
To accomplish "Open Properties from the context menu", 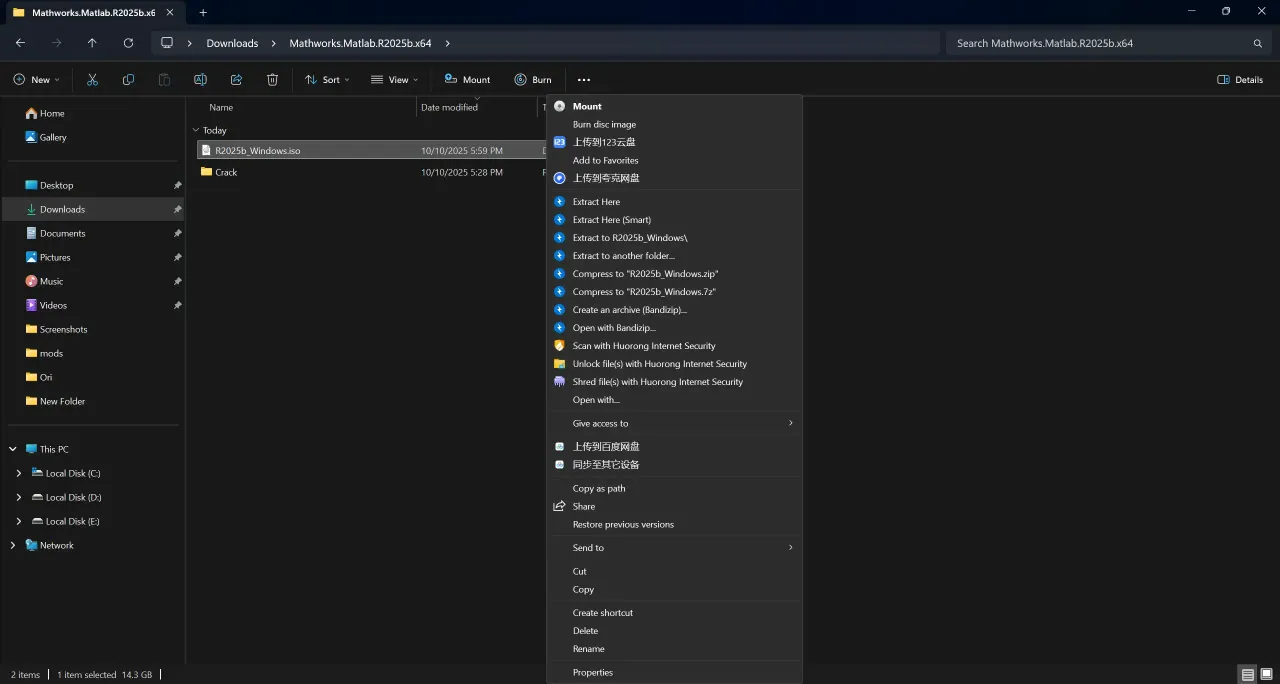I will coord(675,672).
